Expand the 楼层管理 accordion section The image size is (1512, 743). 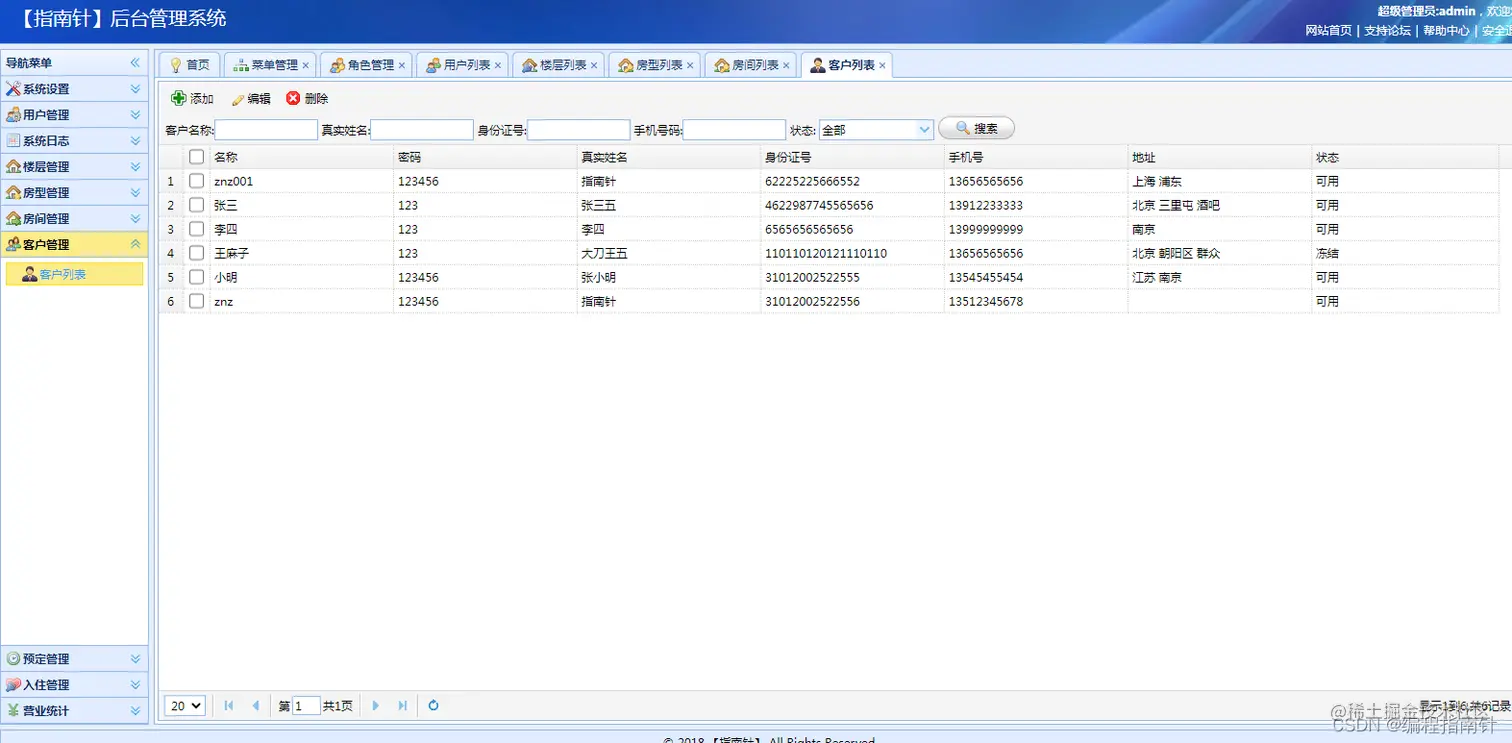point(135,167)
